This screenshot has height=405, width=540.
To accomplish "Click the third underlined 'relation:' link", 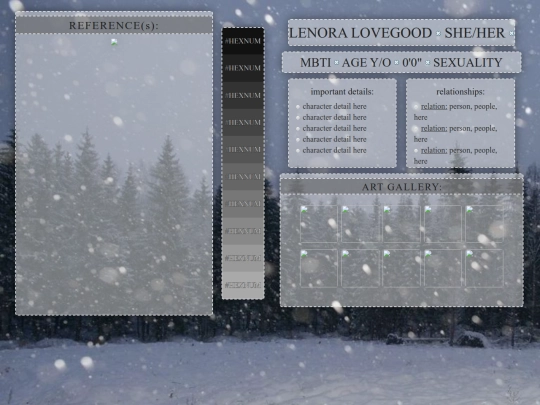I will point(434,150).
